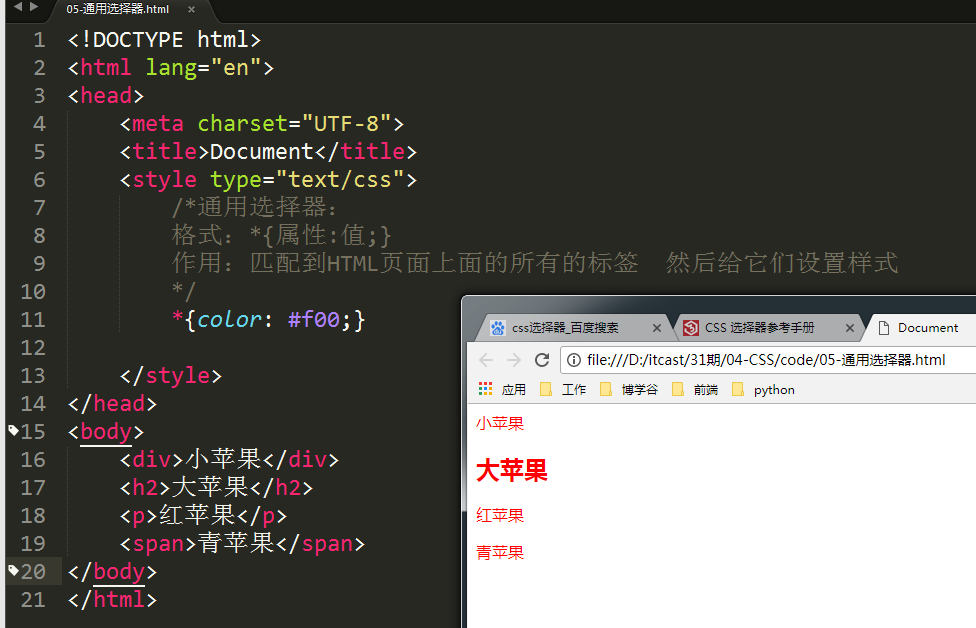Close the CSS 选择器参考手册 browser tab

coord(850,328)
